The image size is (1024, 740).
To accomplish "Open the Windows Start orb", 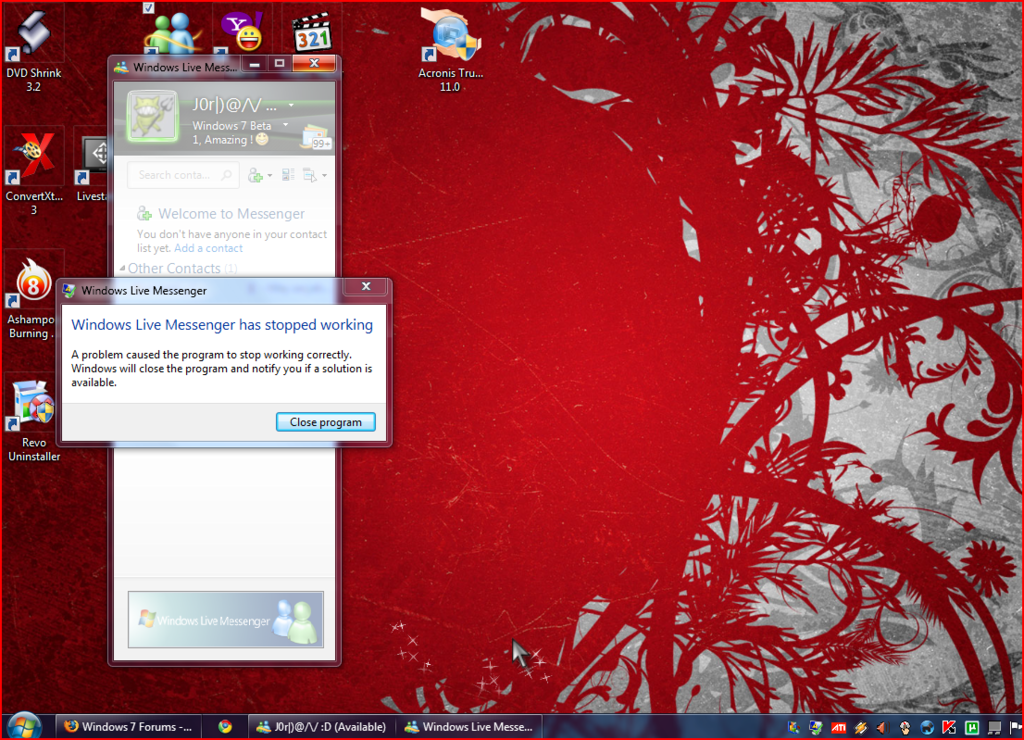I will 25,727.
